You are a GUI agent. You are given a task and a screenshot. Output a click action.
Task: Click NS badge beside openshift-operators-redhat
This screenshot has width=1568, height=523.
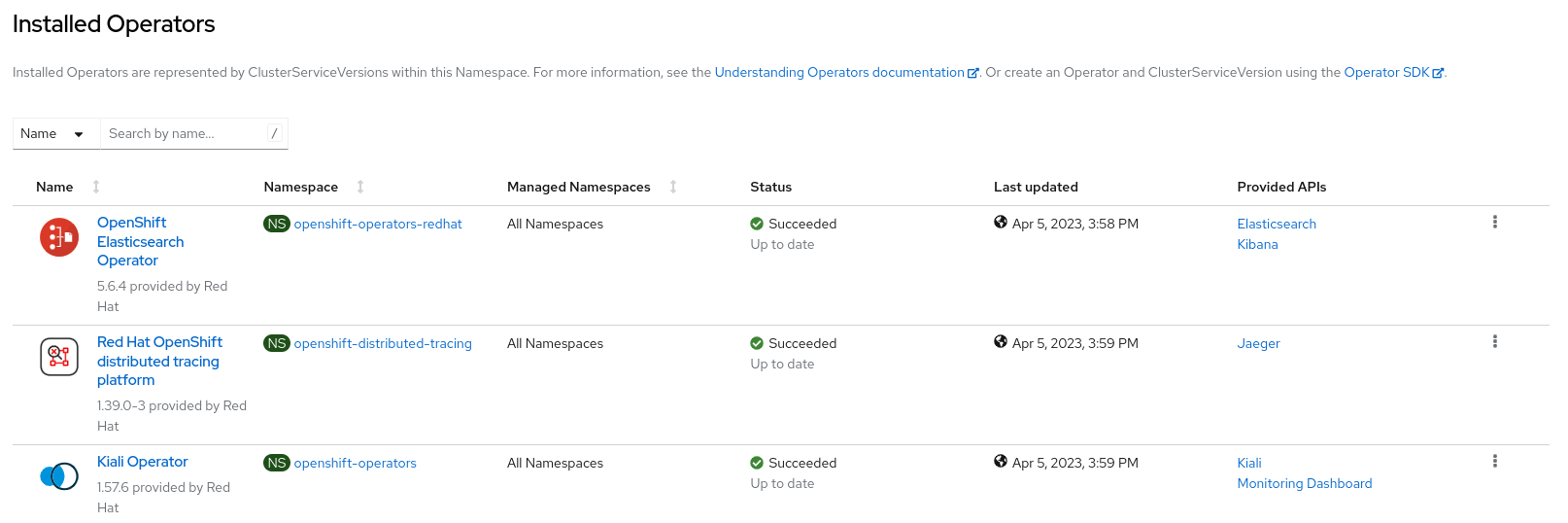277,224
